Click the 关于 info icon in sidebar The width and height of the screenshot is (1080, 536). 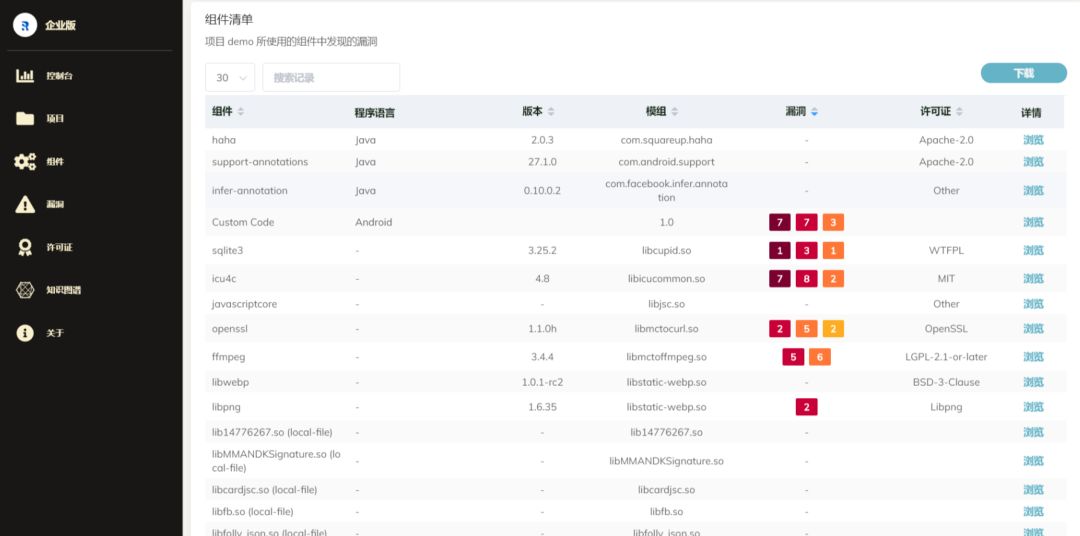(x=25, y=333)
